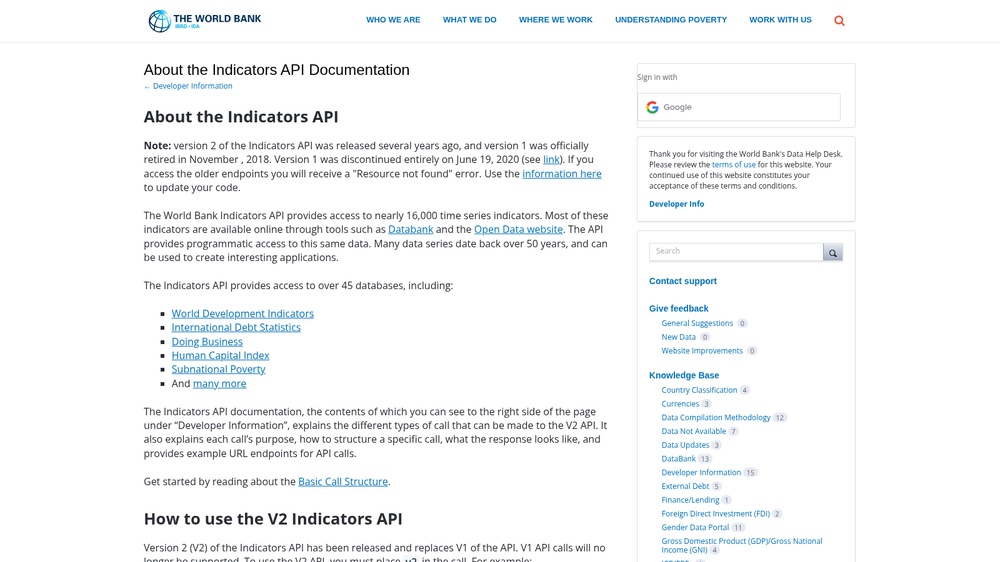Visit the Open Data website link
The height and width of the screenshot is (562, 1000).
coord(518,229)
